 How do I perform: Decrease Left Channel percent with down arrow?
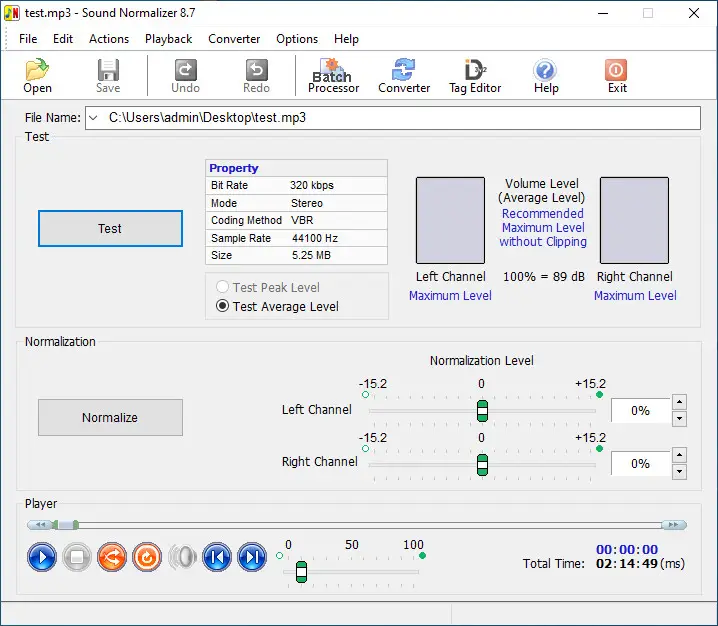point(679,419)
